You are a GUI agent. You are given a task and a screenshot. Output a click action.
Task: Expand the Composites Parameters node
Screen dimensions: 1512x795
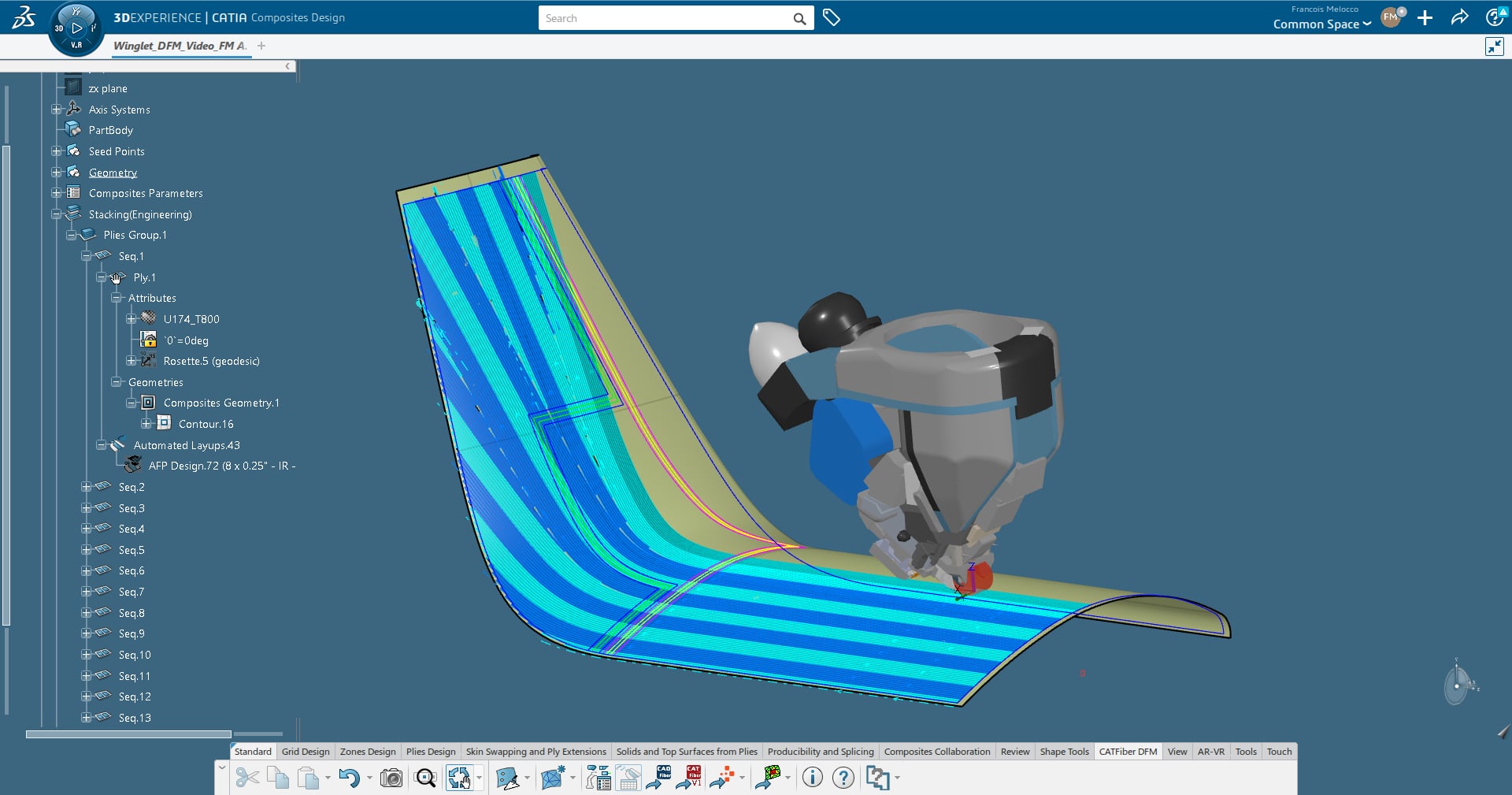56,193
